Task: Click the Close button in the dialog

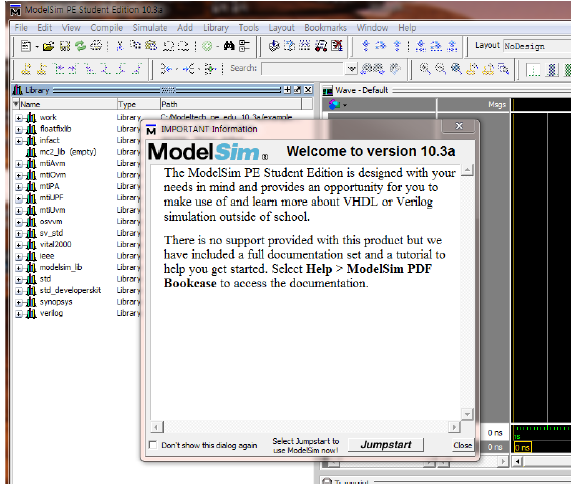Action: point(462,445)
